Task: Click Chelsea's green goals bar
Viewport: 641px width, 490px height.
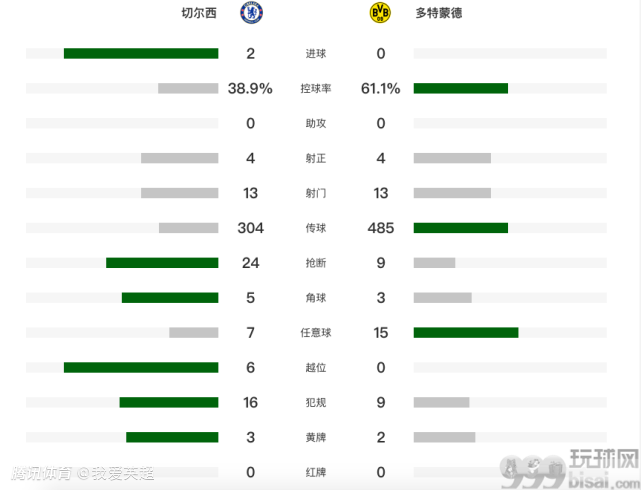Action: pyautogui.click(x=141, y=54)
